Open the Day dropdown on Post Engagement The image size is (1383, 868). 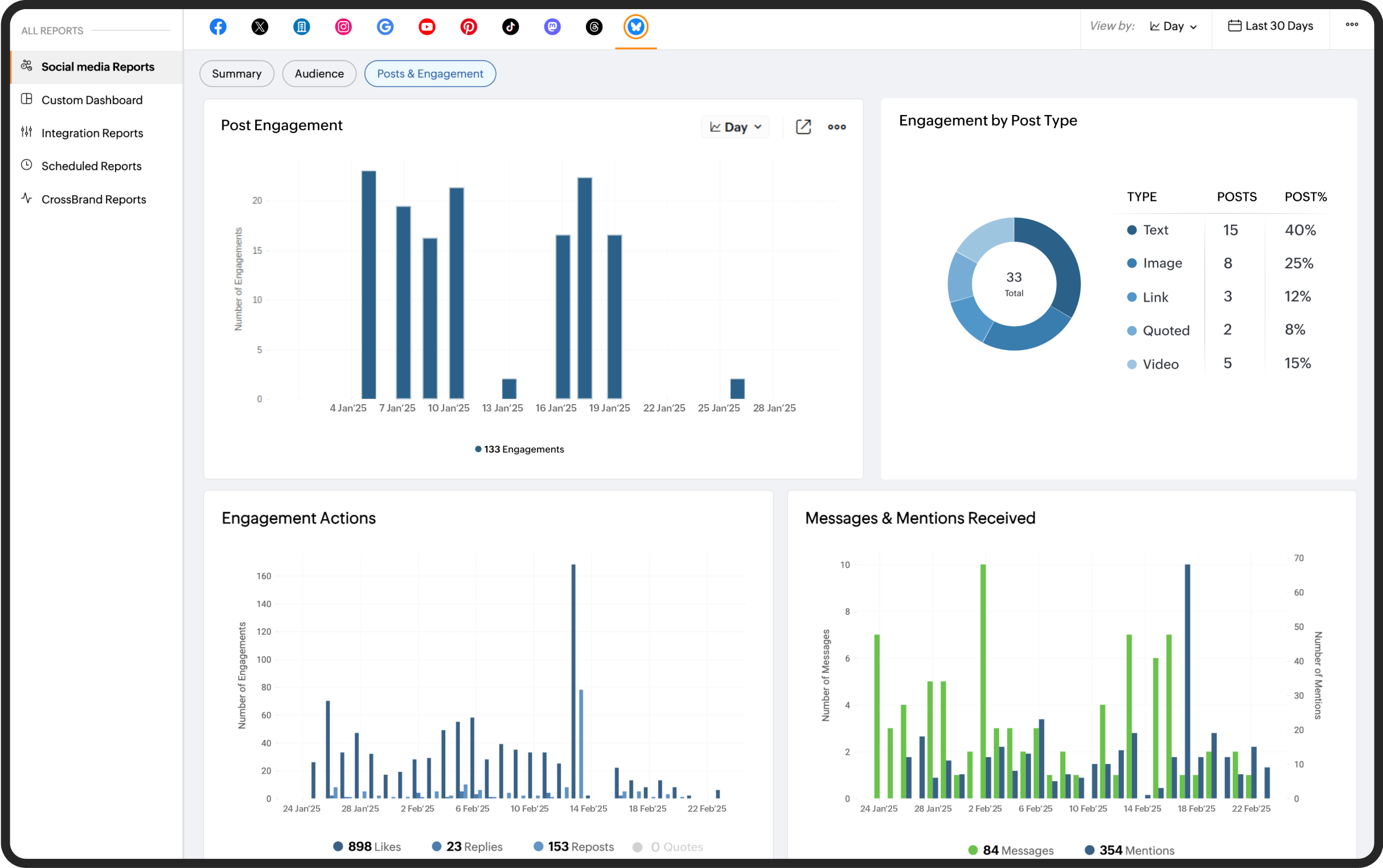[734, 127]
